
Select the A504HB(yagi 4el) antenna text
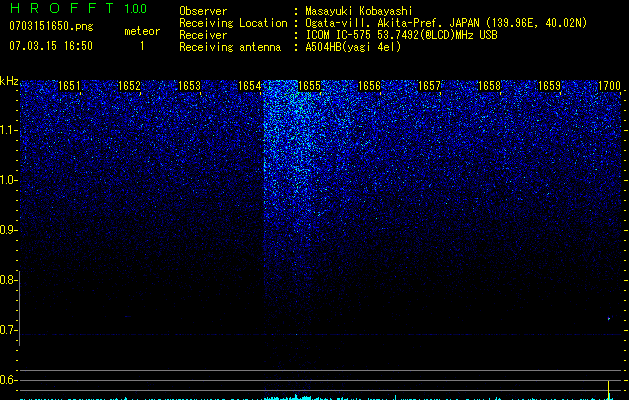pos(353,47)
